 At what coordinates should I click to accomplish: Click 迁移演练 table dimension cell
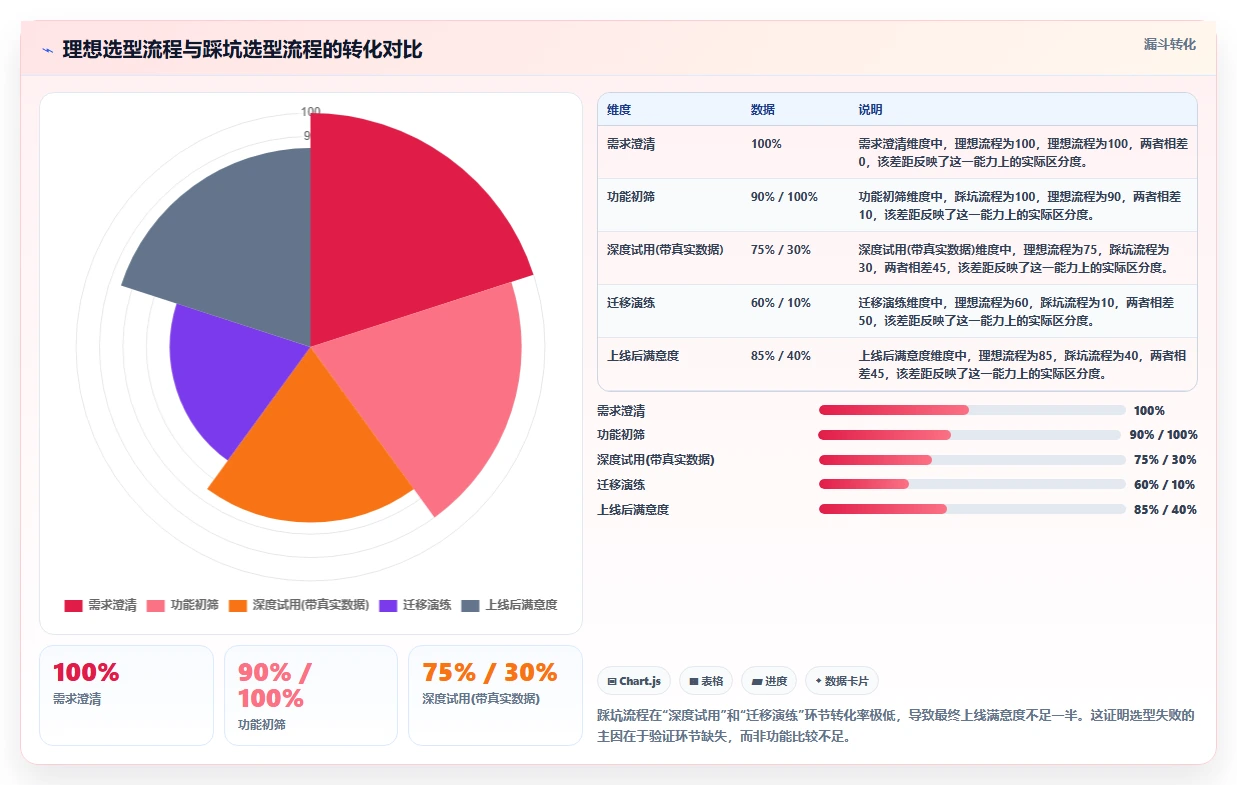pos(631,303)
